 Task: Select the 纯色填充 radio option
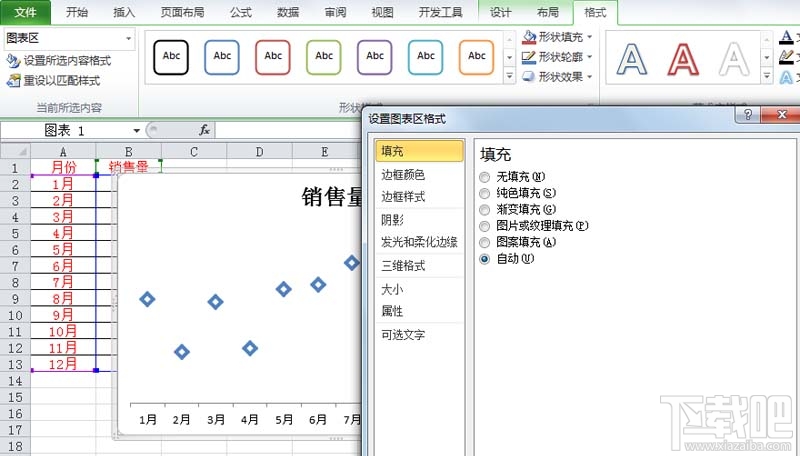pos(484,194)
